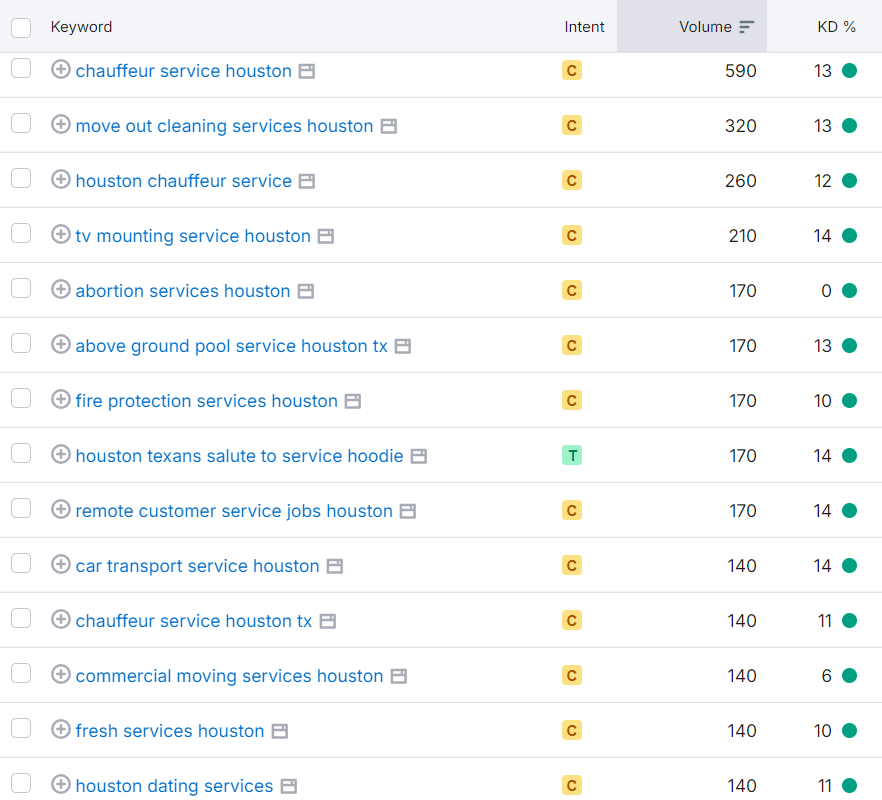Open SERP icon for remote customer service jobs houston
The height and width of the screenshot is (800, 882).
click(x=408, y=511)
